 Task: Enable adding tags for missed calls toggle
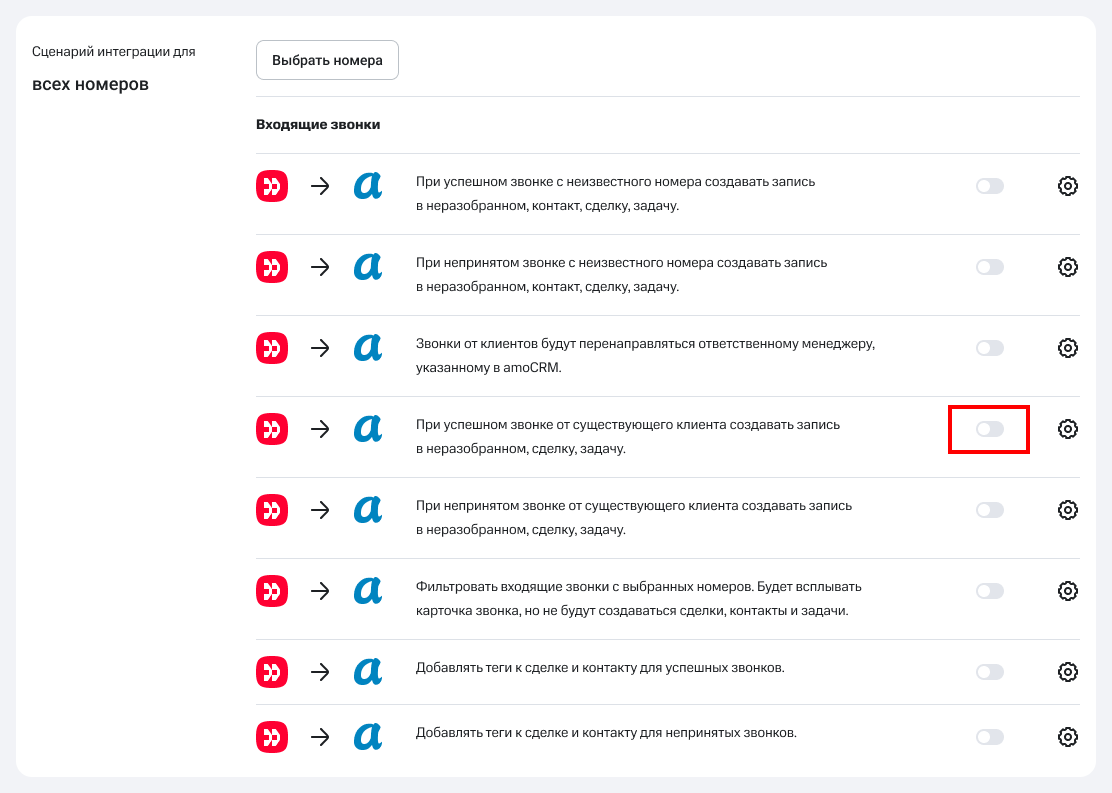(989, 737)
